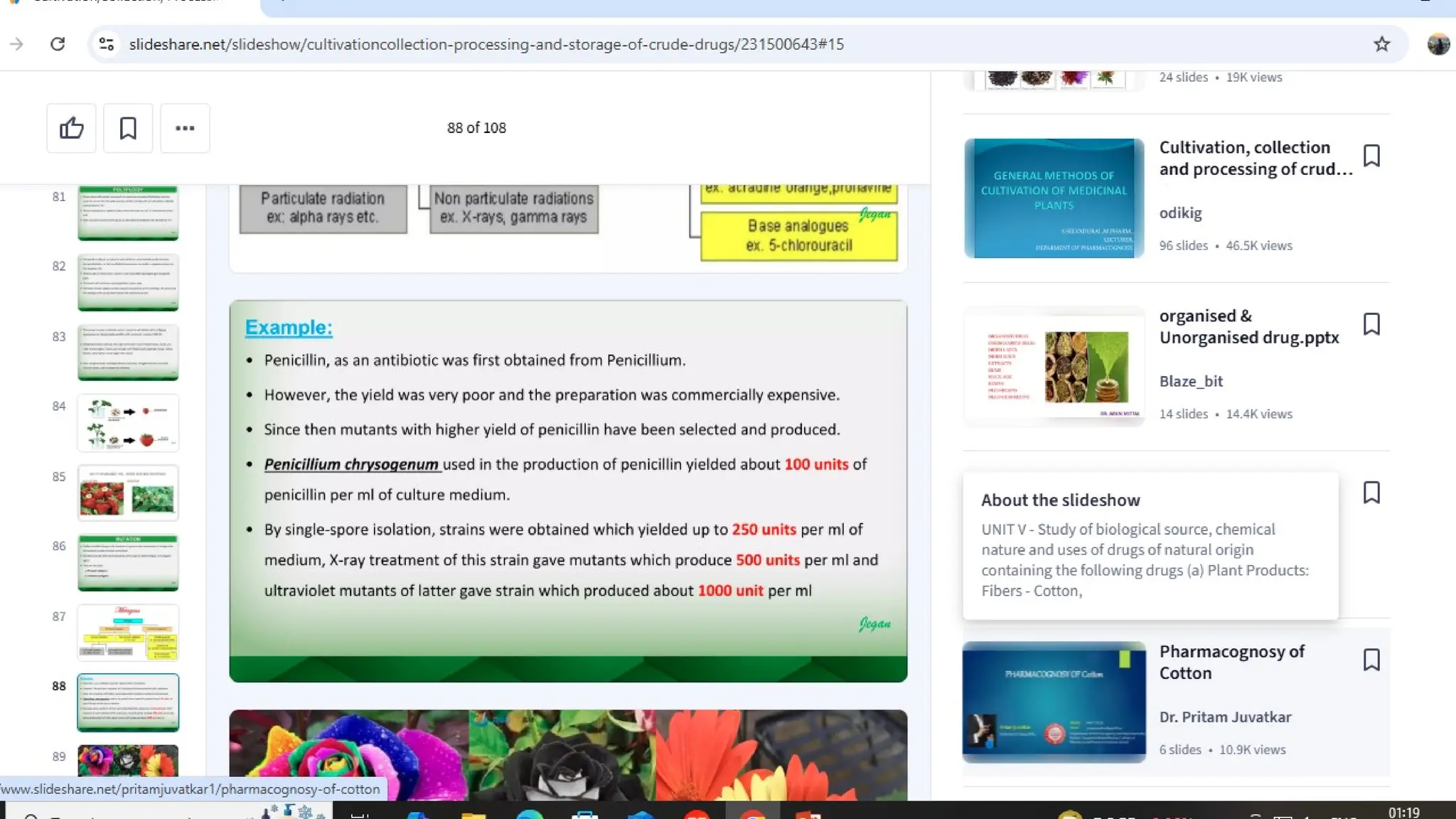Click the '1000 unit' red text
Screen dimensions: 1456x819
click(x=730, y=591)
